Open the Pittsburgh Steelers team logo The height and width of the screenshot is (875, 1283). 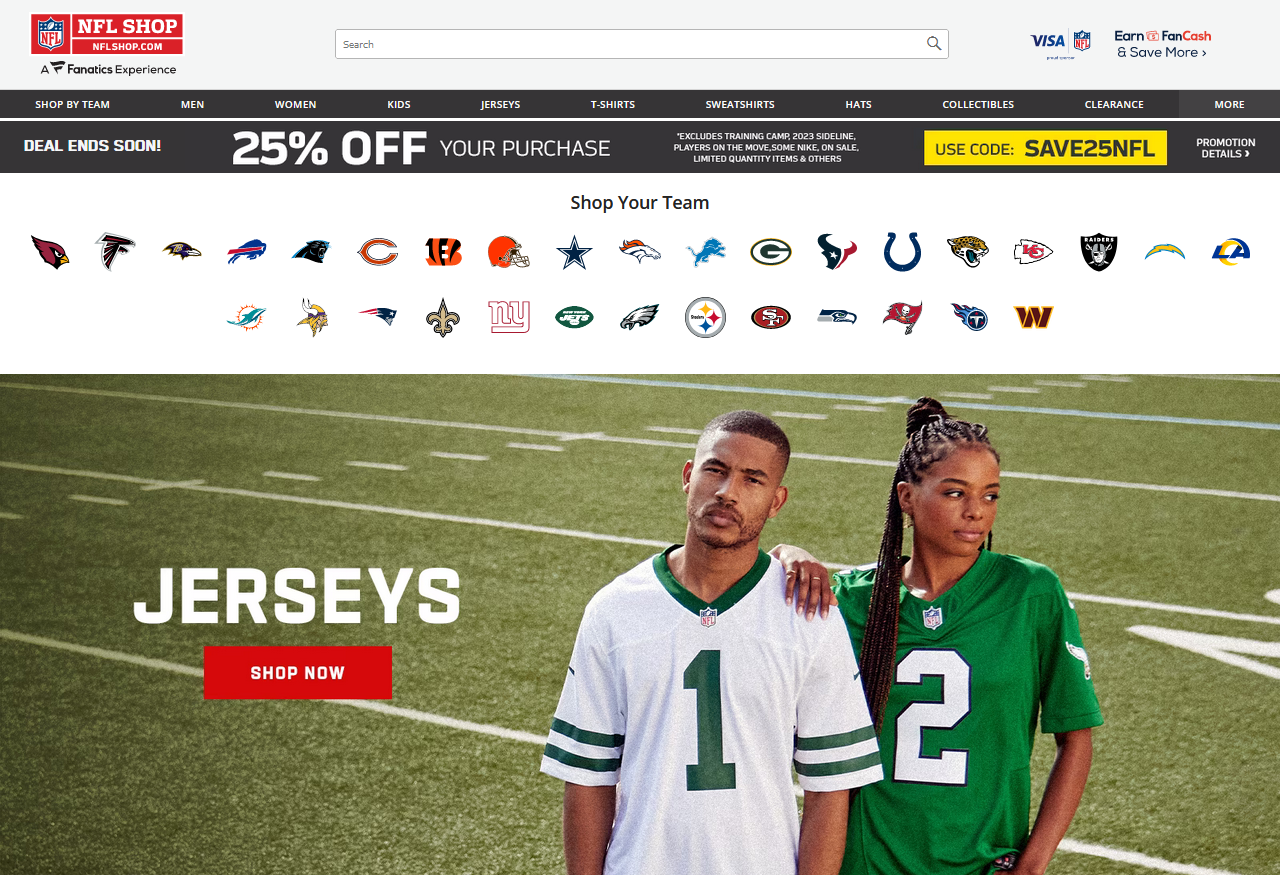pos(705,318)
